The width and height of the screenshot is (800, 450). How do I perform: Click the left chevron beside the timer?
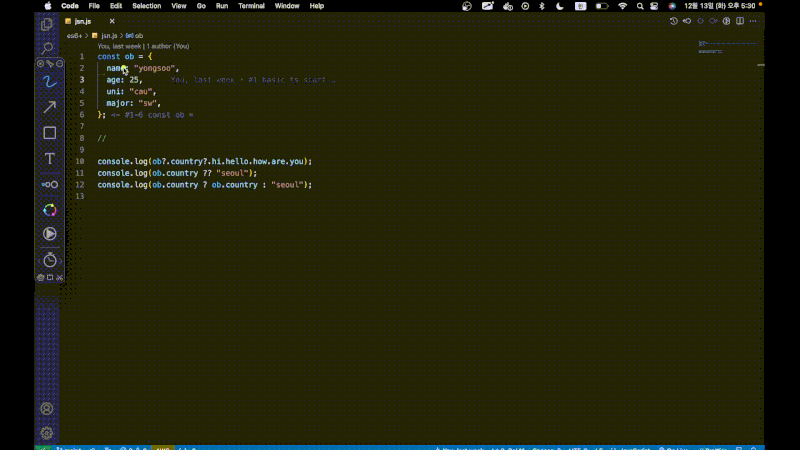(39, 261)
